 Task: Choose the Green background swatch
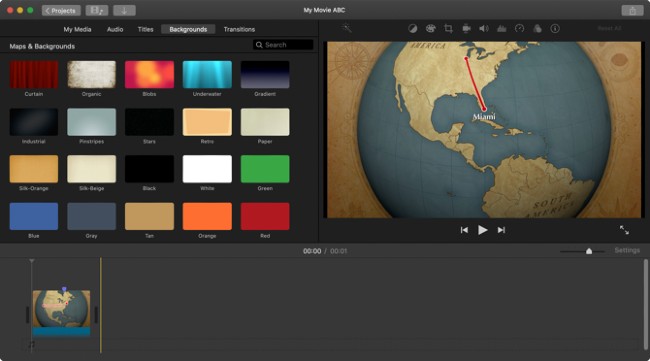265,169
